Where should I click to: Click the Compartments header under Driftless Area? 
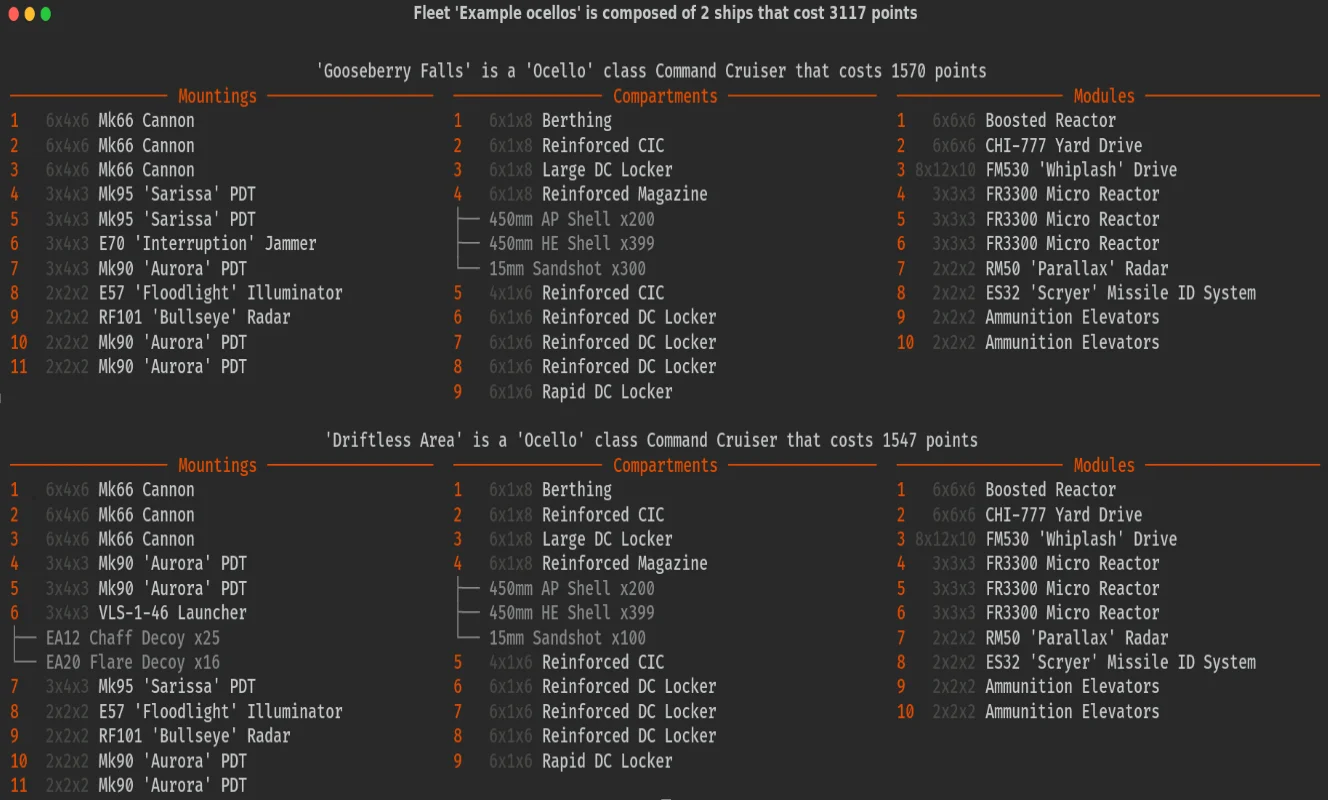(665, 465)
